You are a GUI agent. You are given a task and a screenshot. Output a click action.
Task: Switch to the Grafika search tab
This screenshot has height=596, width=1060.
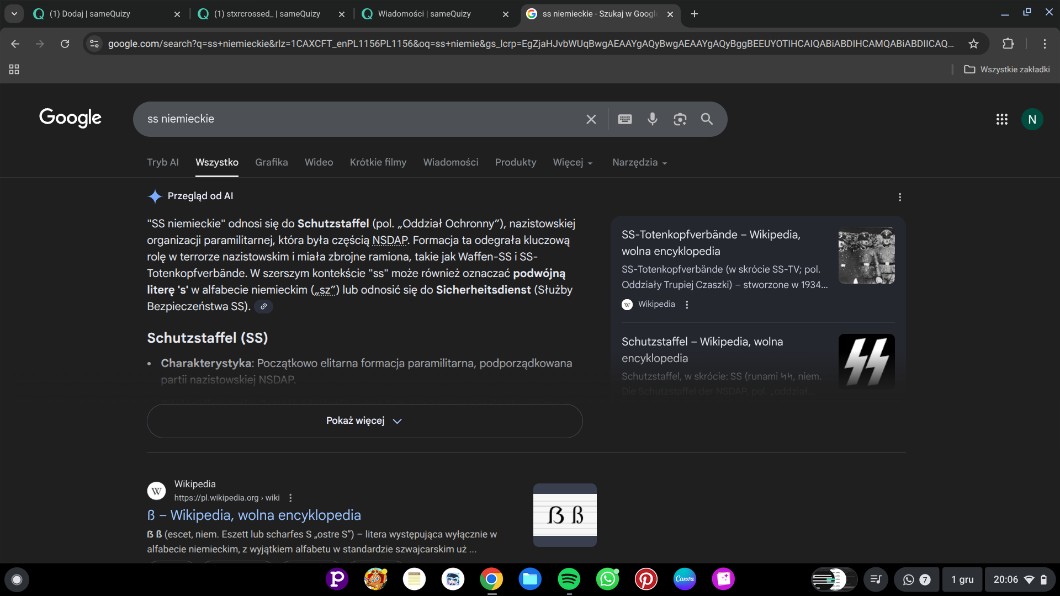(x=271, y=162)
